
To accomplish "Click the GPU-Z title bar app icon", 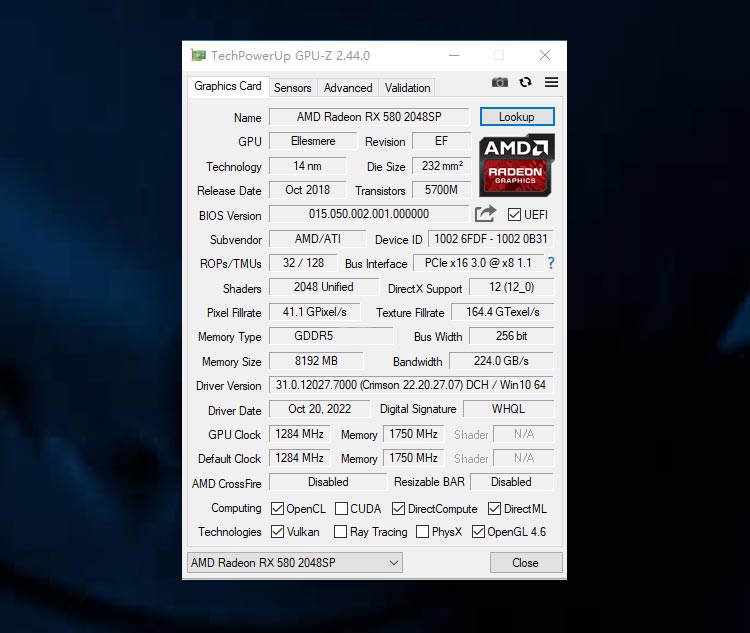I will (198, 56).
